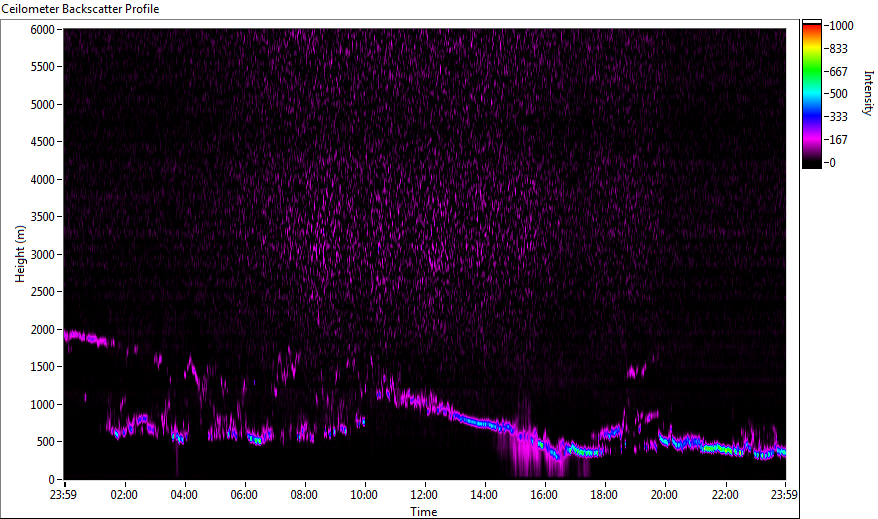Click the Intensity legend title
Image resolution: width=878 pixels, height=519 pixels.
(x=868, y=93)
